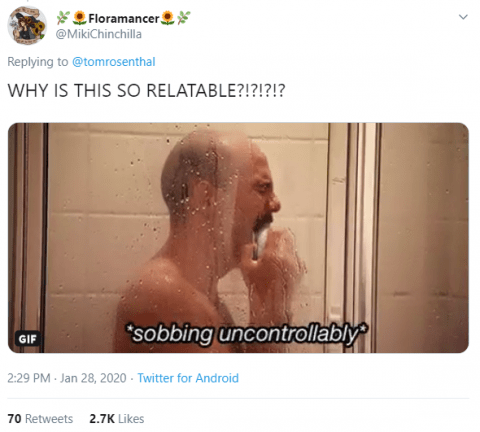This screenshot has height=432, width=480.
Task: Click the "Replying to" label
Action: [x=38, y=62]
